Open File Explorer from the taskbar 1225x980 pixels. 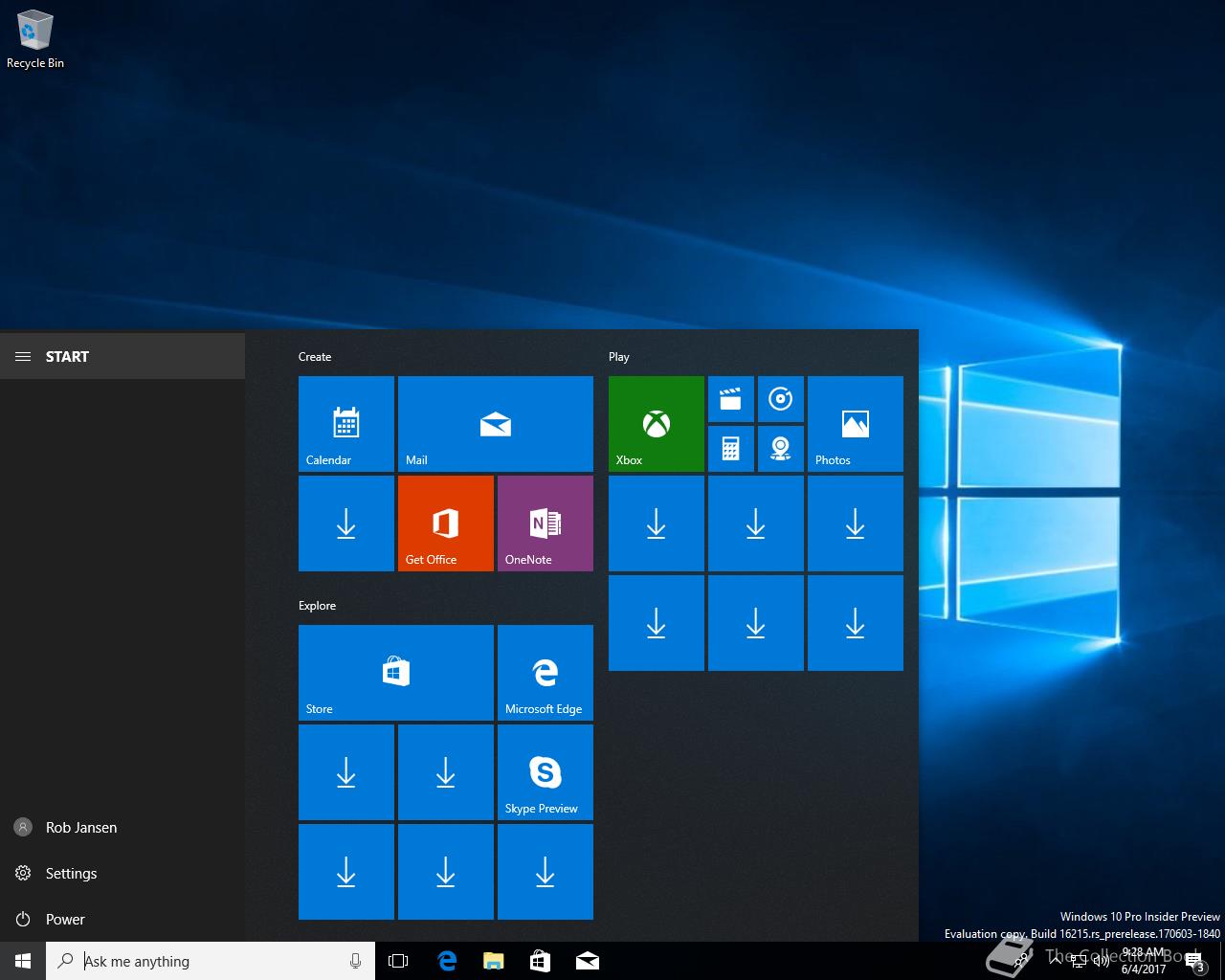pyautogui.click(x=493, y=961)
